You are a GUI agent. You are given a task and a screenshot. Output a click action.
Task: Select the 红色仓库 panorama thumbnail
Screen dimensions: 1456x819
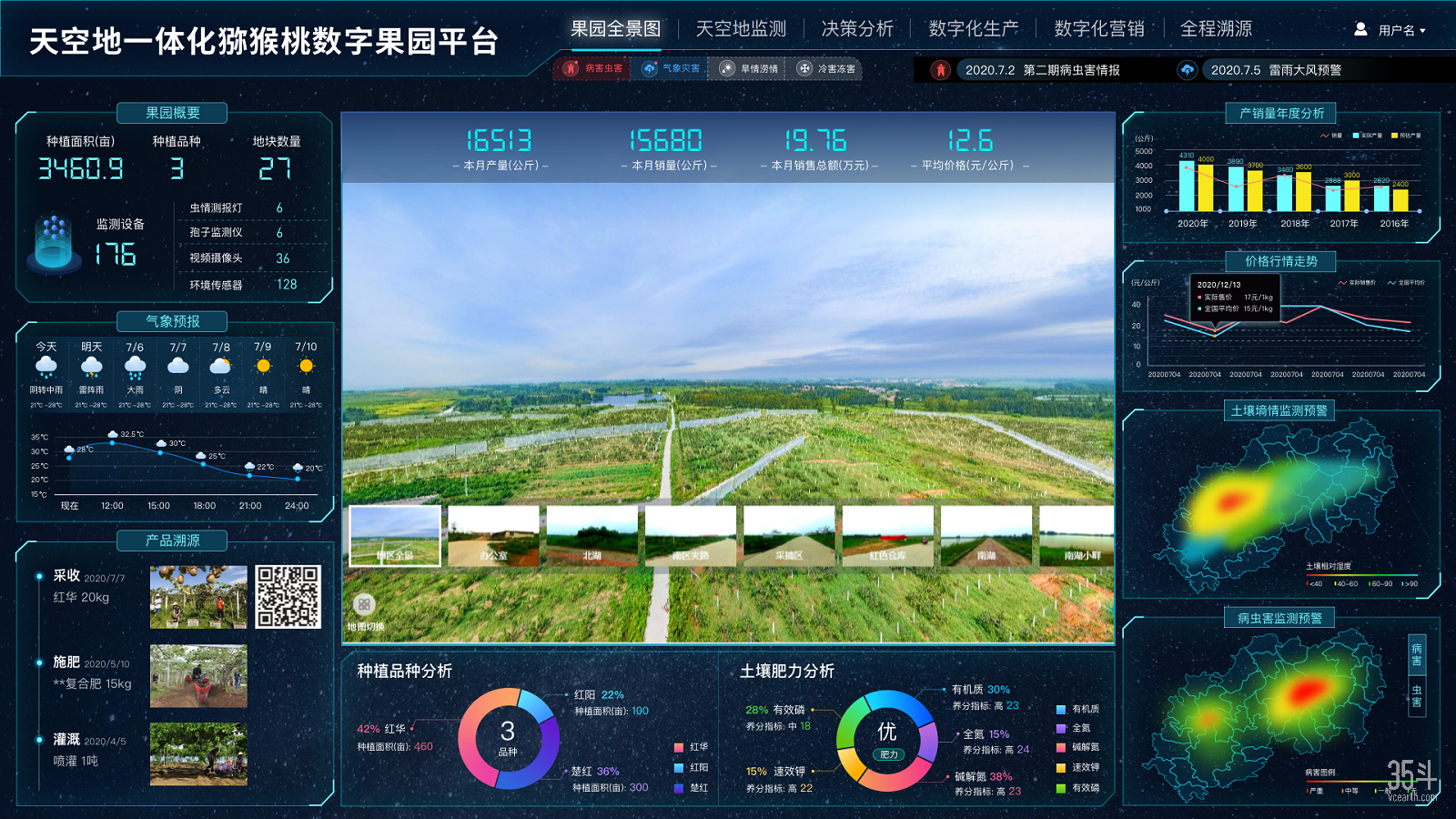(888, 536)
